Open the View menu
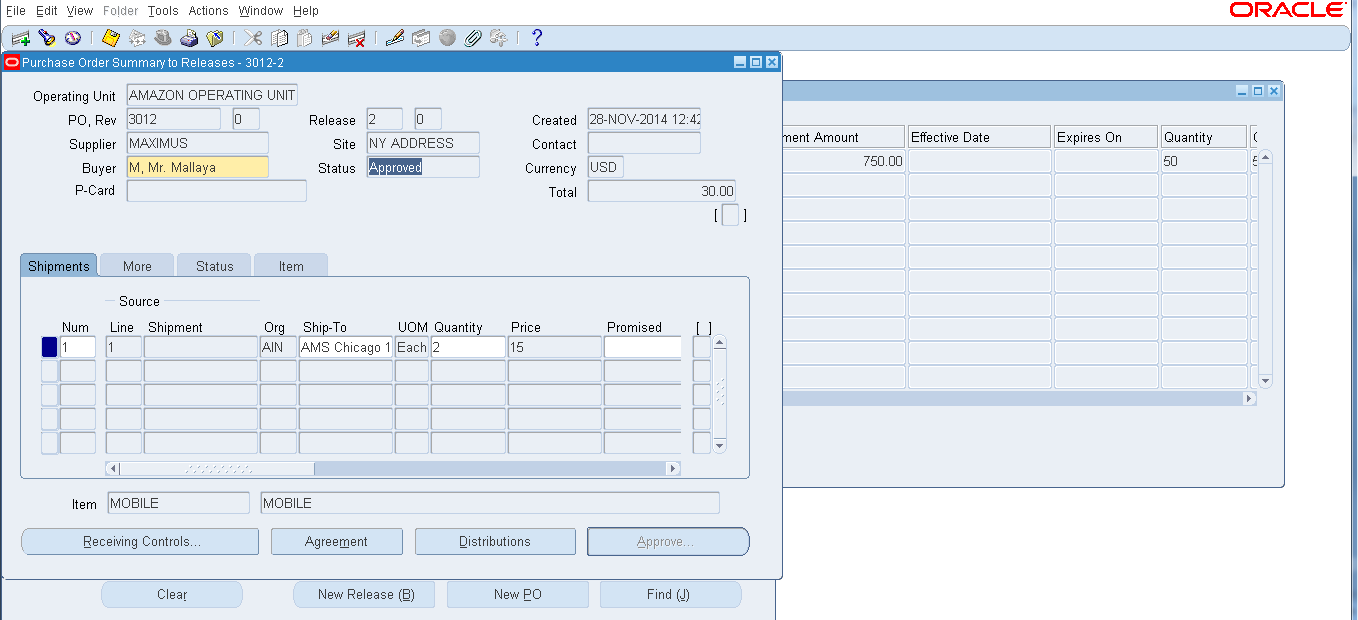The height and width of the screenshot is (620, 1358). [x=80, y=10]
